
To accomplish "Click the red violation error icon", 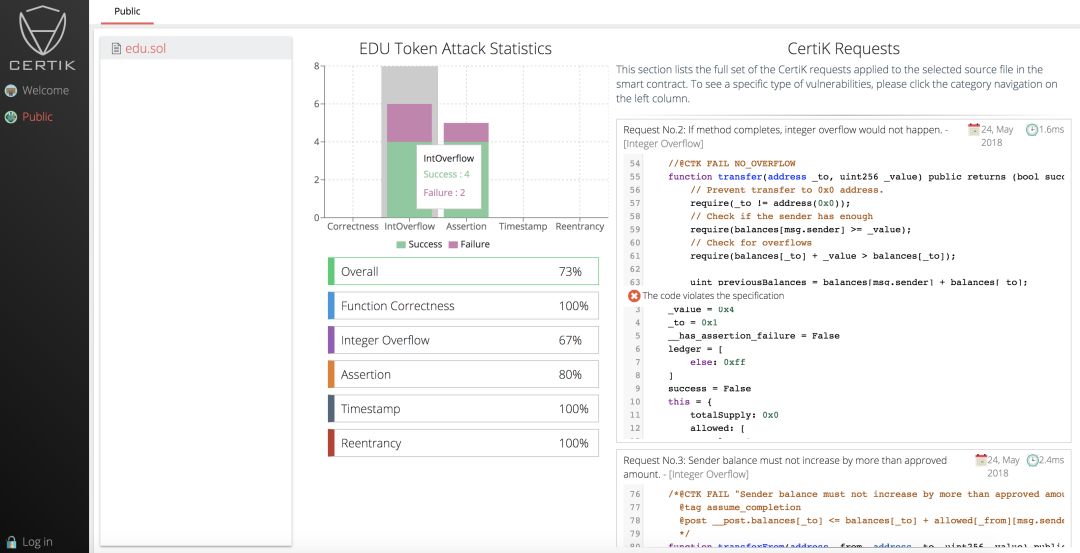I will click(x=634, y=296).
